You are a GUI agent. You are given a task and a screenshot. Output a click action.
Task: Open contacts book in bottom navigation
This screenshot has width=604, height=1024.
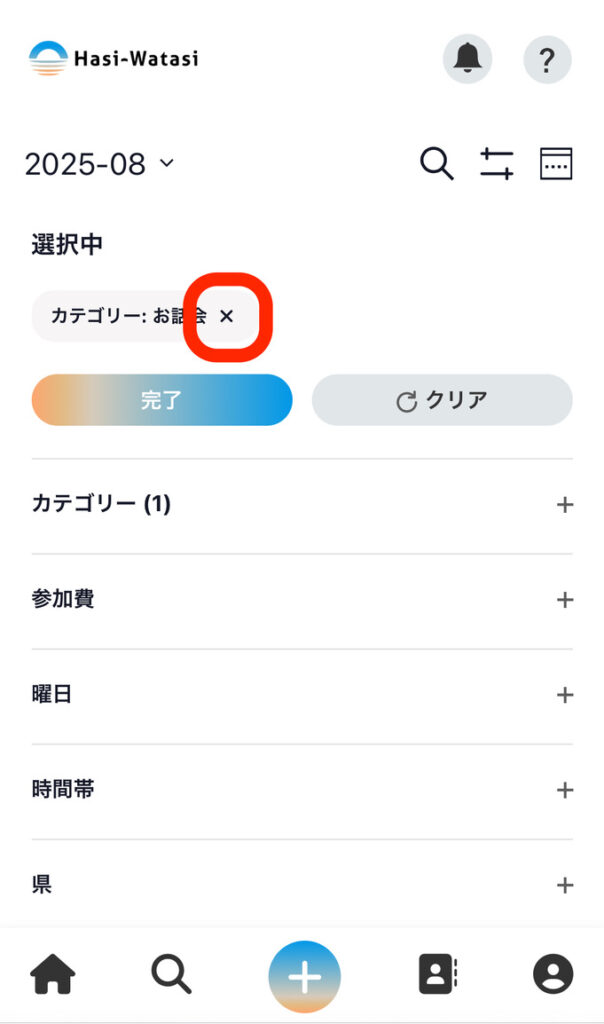click(x=437, y=974)
